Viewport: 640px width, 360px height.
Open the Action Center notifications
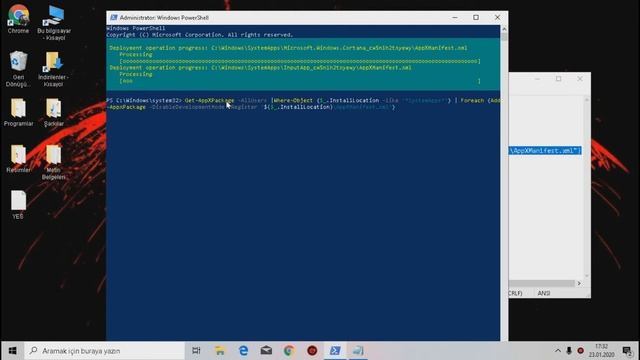coord(627,351)
